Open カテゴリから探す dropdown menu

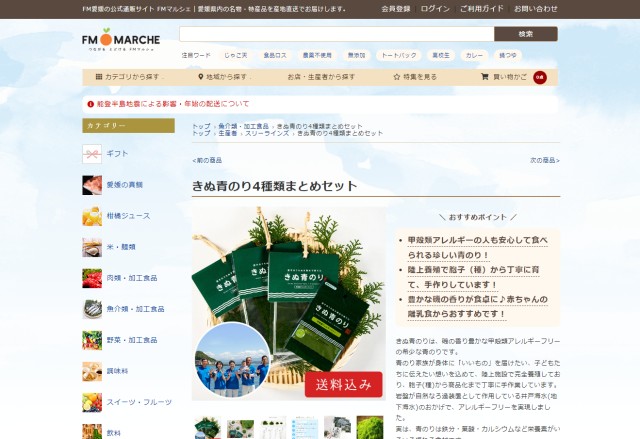pyautogui.click(x=129, y=77)
